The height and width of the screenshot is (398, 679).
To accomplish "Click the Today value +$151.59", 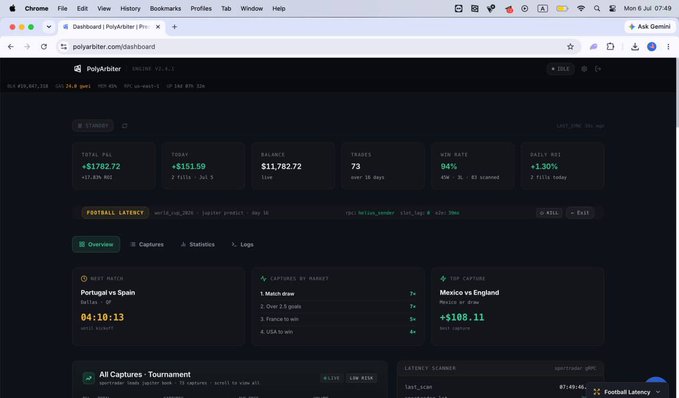I will pos(188,166).
